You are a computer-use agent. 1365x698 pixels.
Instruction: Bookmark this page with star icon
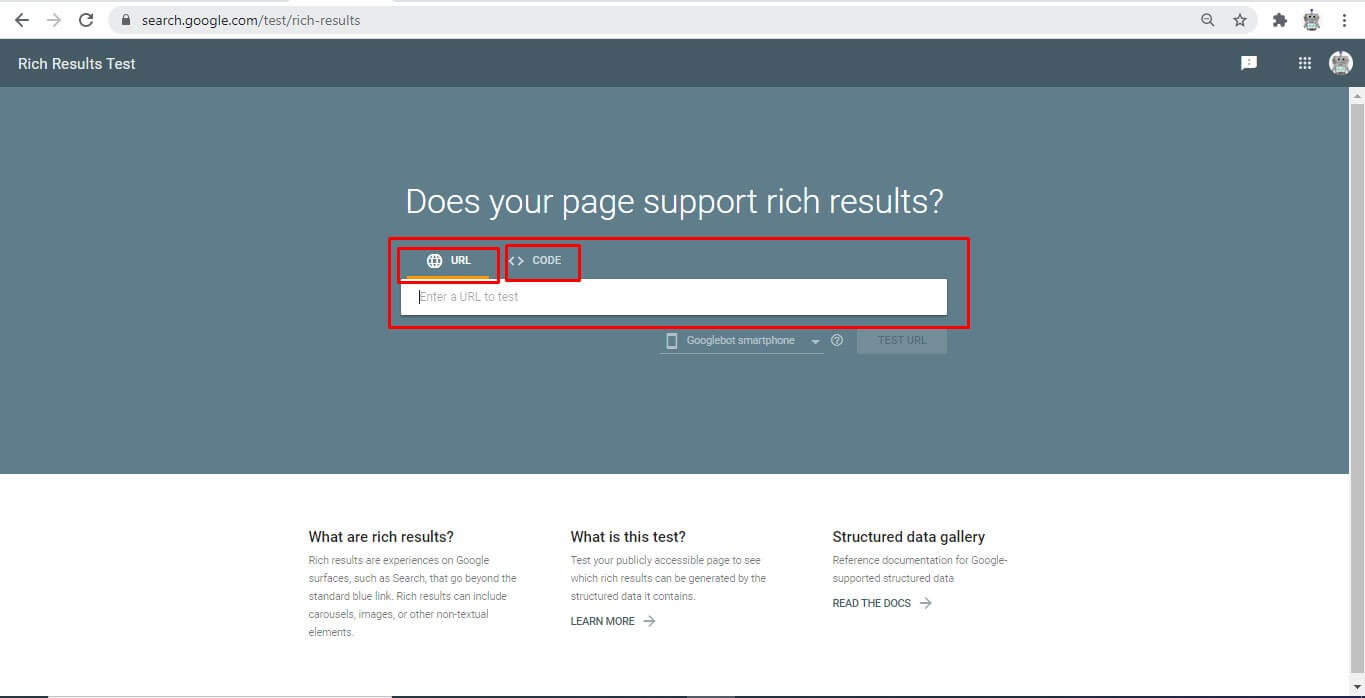tap(1240, 20)
